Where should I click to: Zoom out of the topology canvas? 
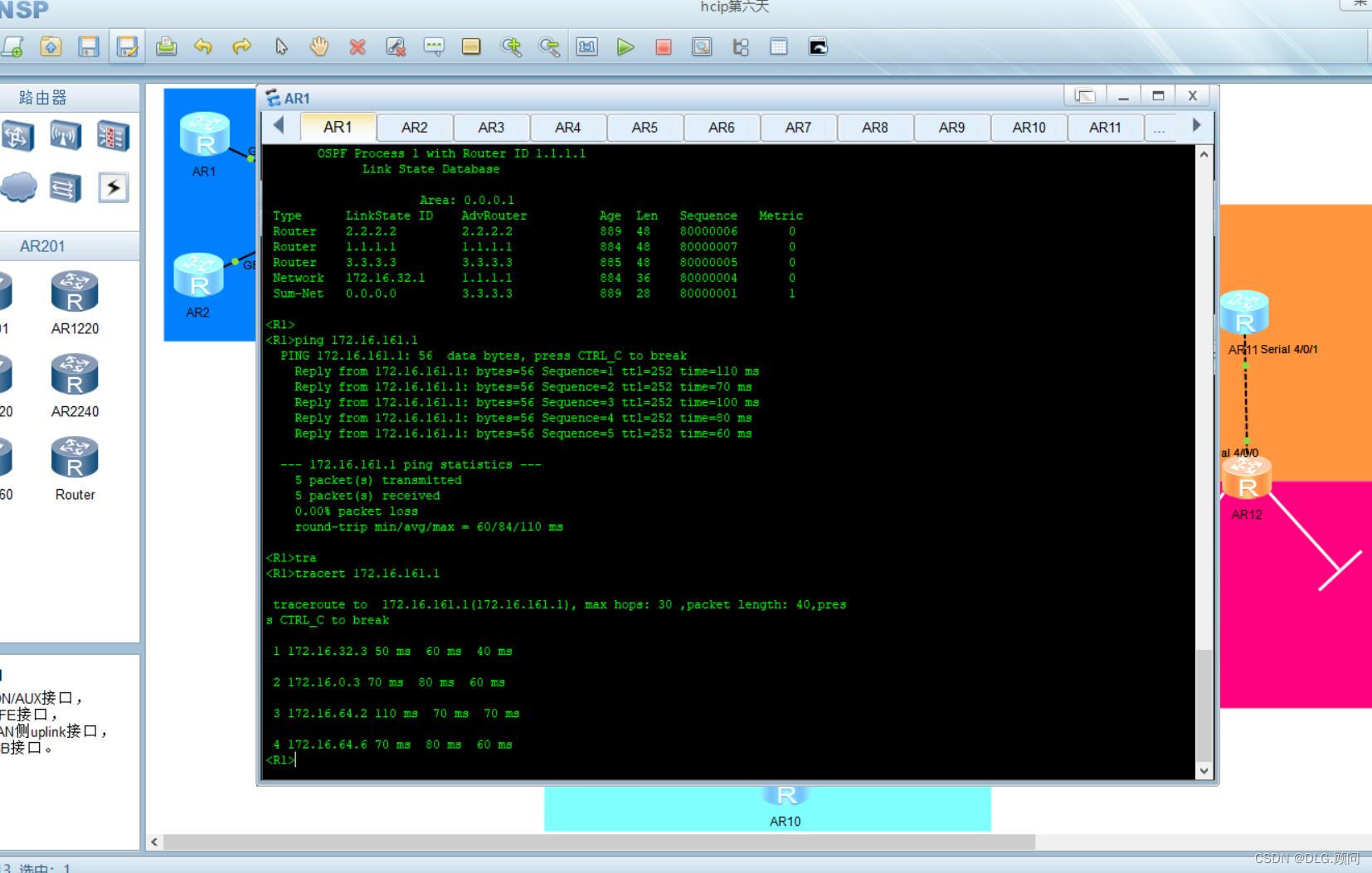pyautogui.click(x=549, y=46)
